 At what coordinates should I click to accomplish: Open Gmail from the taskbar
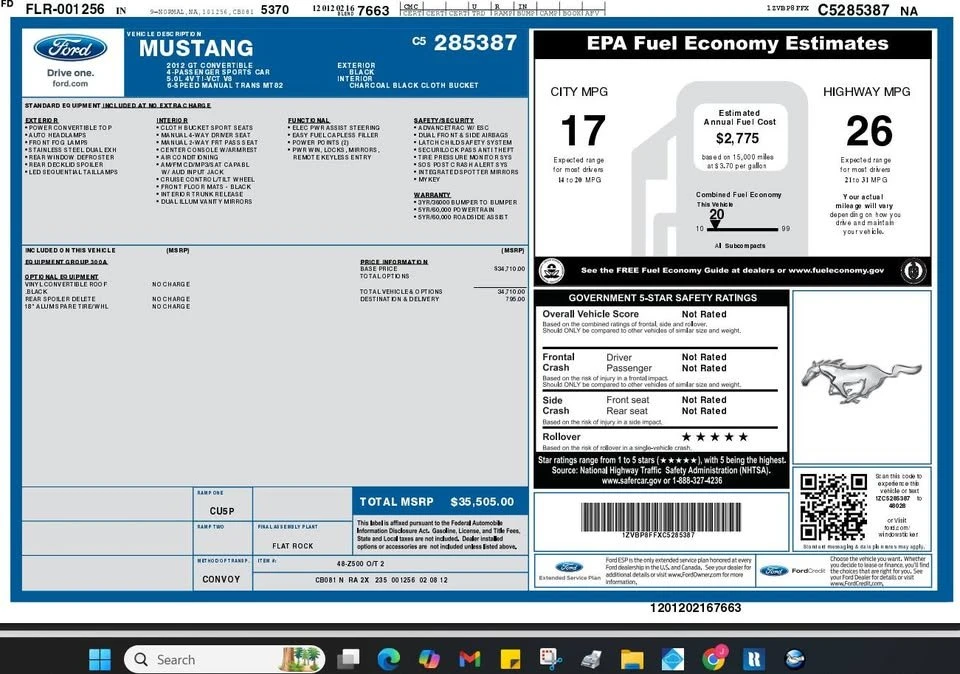click(x=470, y=659)
